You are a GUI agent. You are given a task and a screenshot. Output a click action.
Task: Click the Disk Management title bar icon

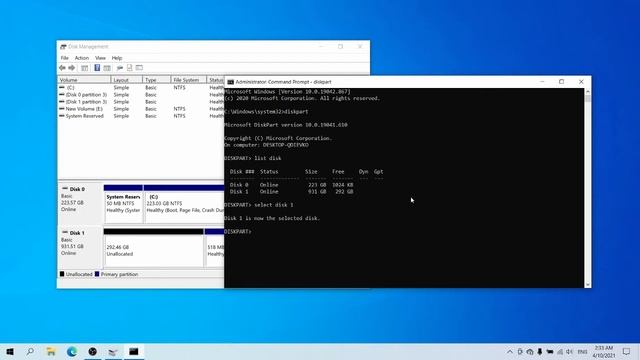pos(63,47)
